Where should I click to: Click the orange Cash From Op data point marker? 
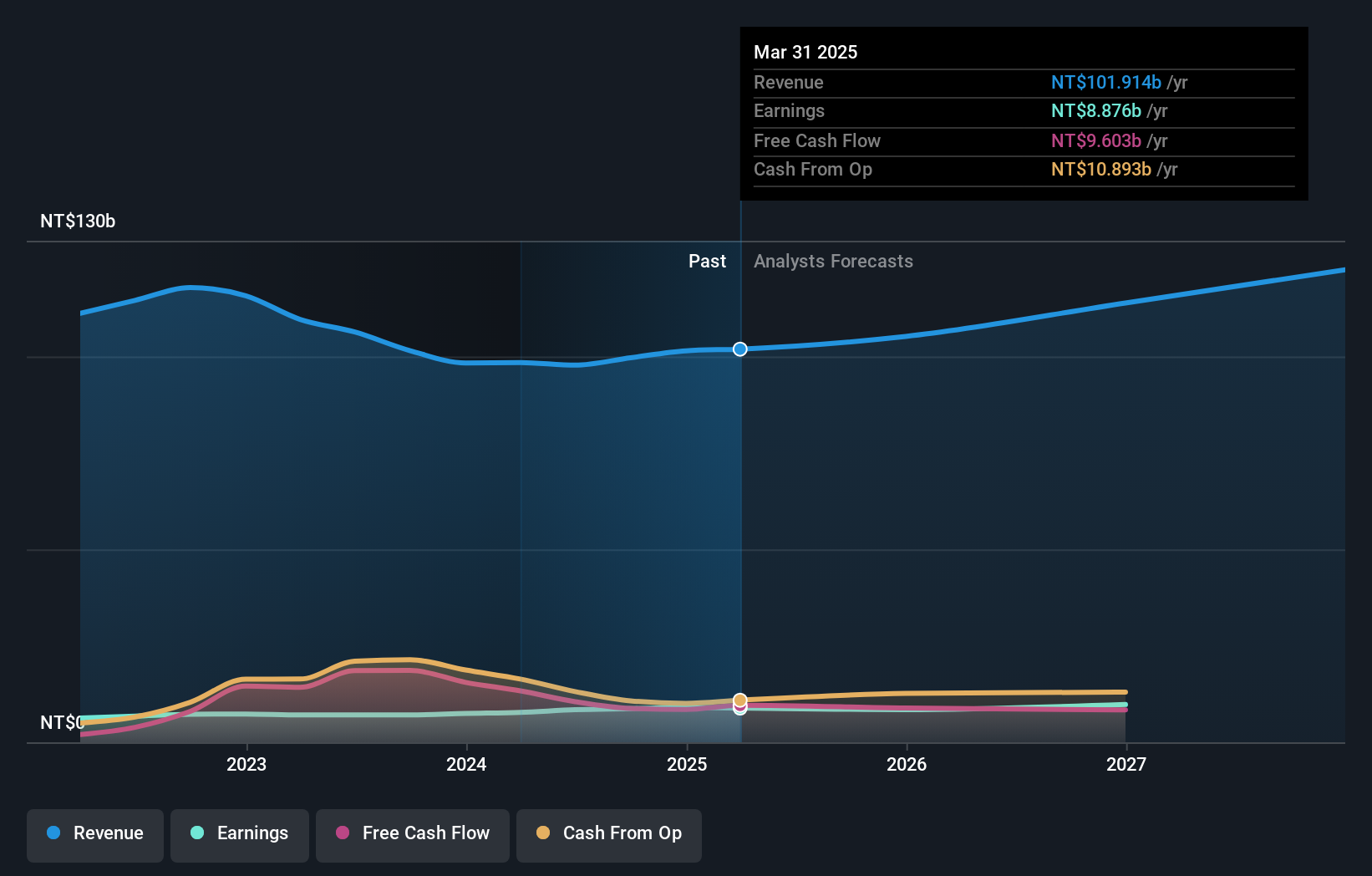coord(740,700)
